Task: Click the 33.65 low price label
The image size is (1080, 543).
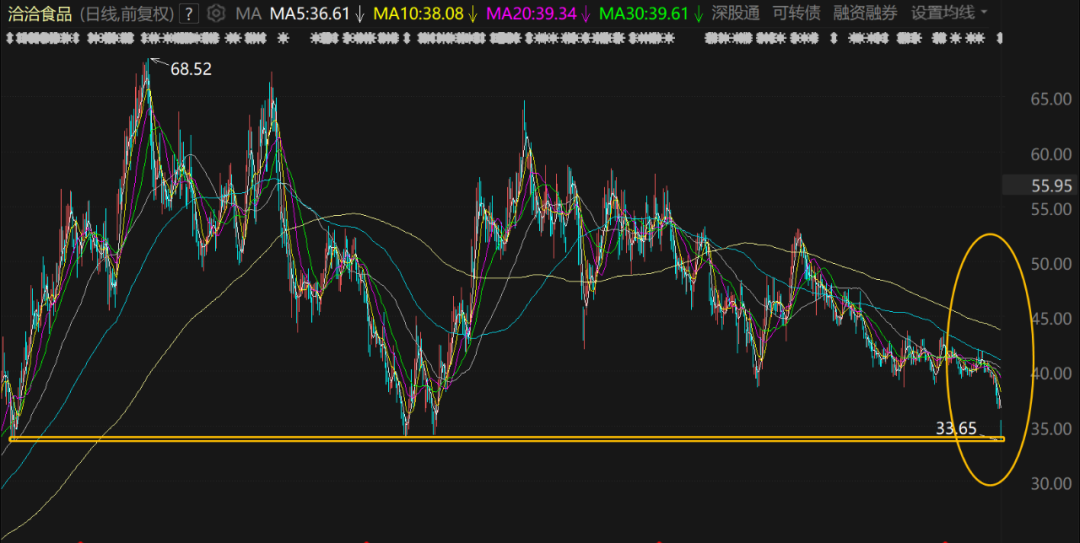Action: point(955,429)
